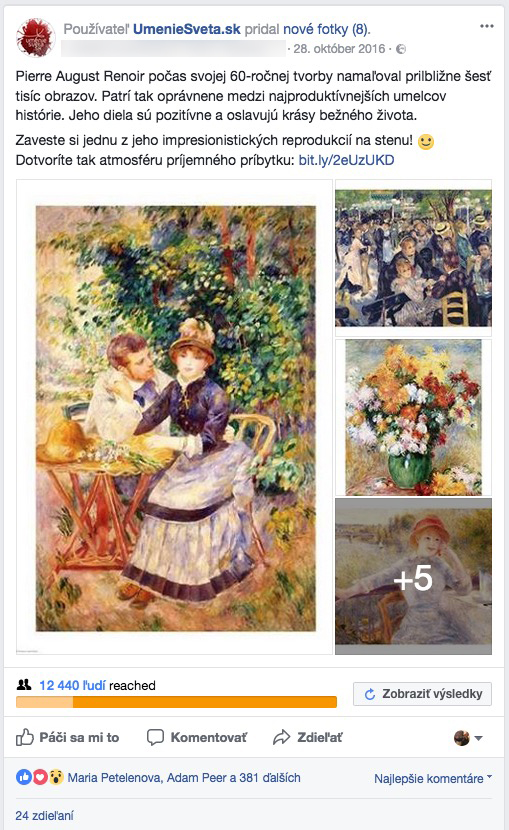Expand the profile avatar posting-as dropdown
This screenshot has width=509, height=830.
coord(468,737)
